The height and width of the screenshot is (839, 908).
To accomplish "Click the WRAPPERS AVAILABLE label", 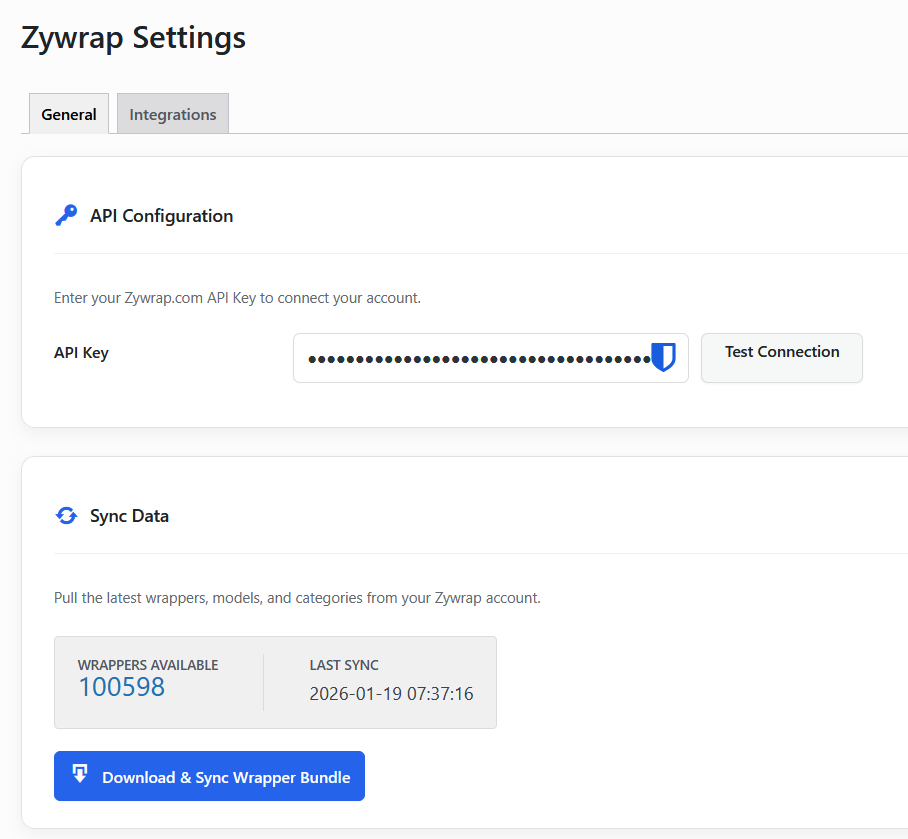I will pos(148,664).
